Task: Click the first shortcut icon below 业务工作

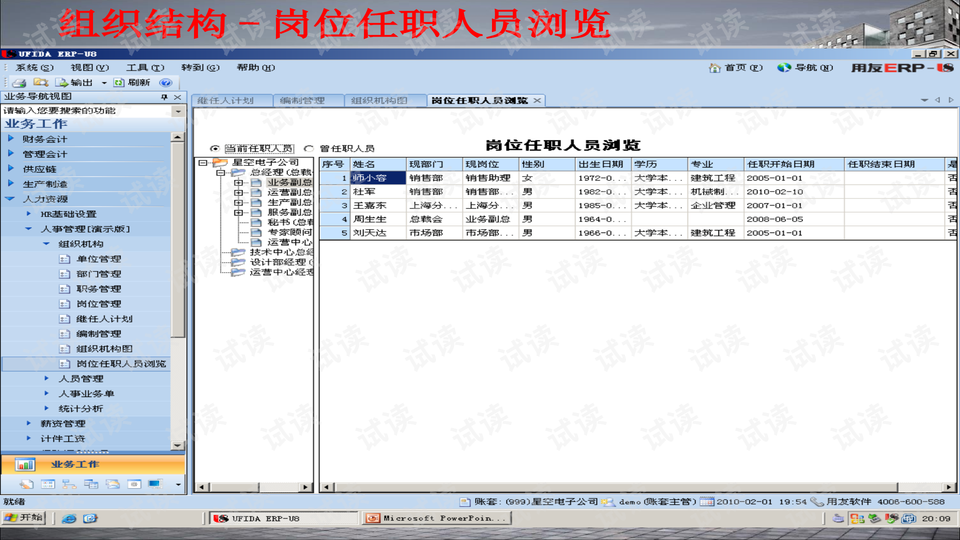Action: tap(26, 484)
